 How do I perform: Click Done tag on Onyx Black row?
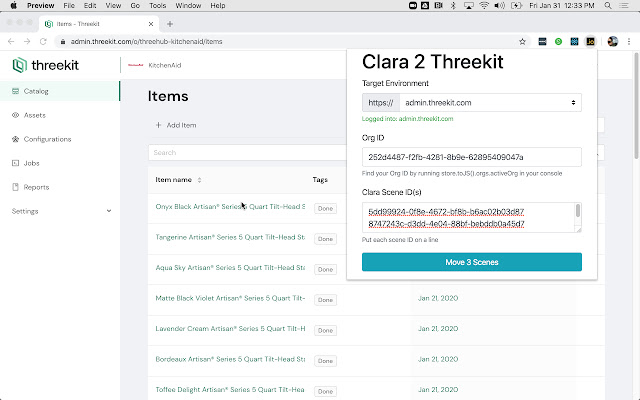(x=325, y=209)
